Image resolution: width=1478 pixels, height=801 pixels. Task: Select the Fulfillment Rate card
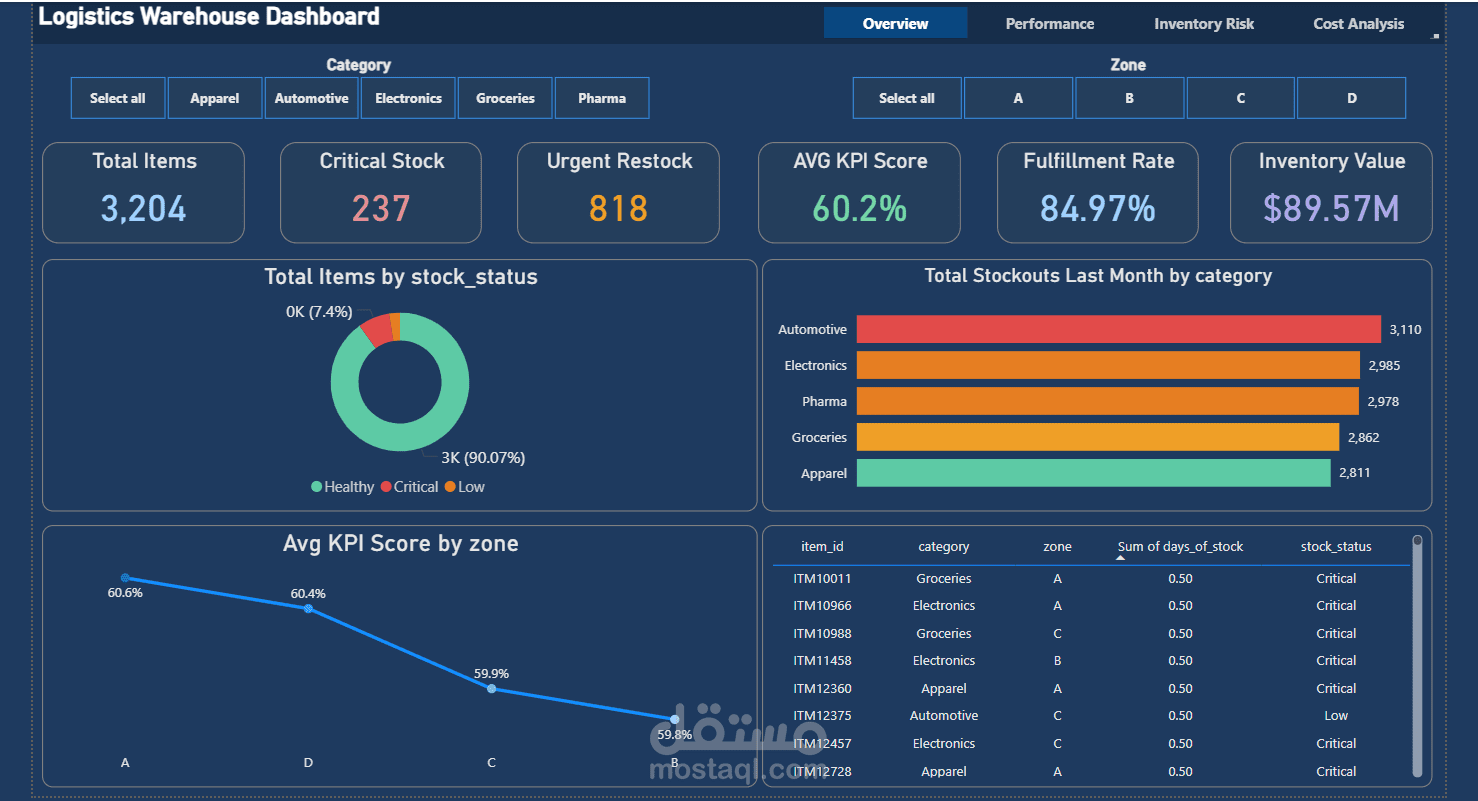(x=1098, y=192)
